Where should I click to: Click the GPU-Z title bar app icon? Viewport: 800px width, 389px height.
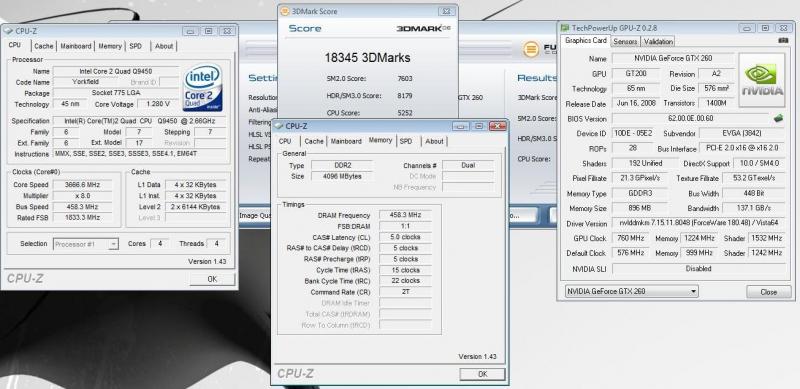click(565, 28)
